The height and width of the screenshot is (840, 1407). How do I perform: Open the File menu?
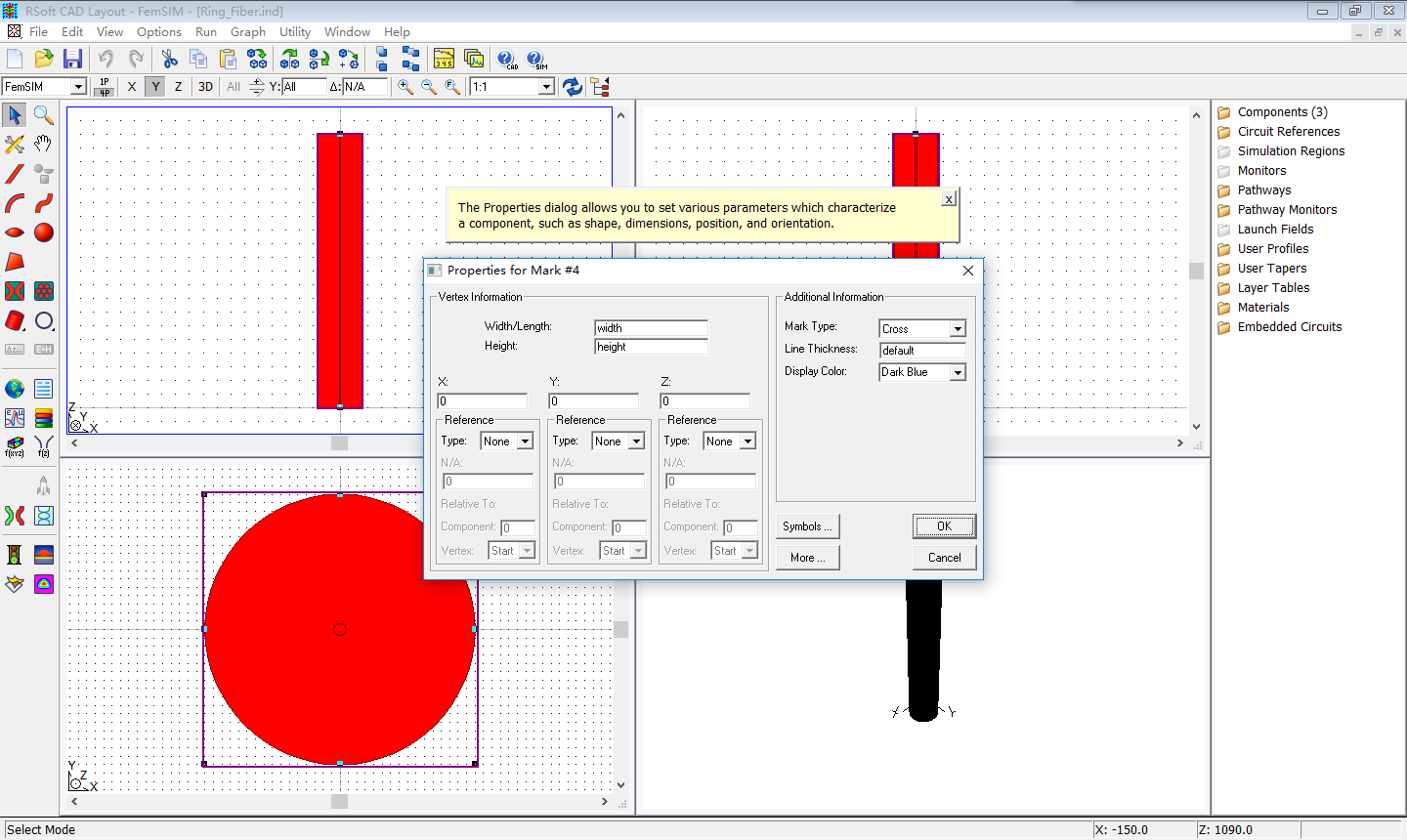point(38,32)
